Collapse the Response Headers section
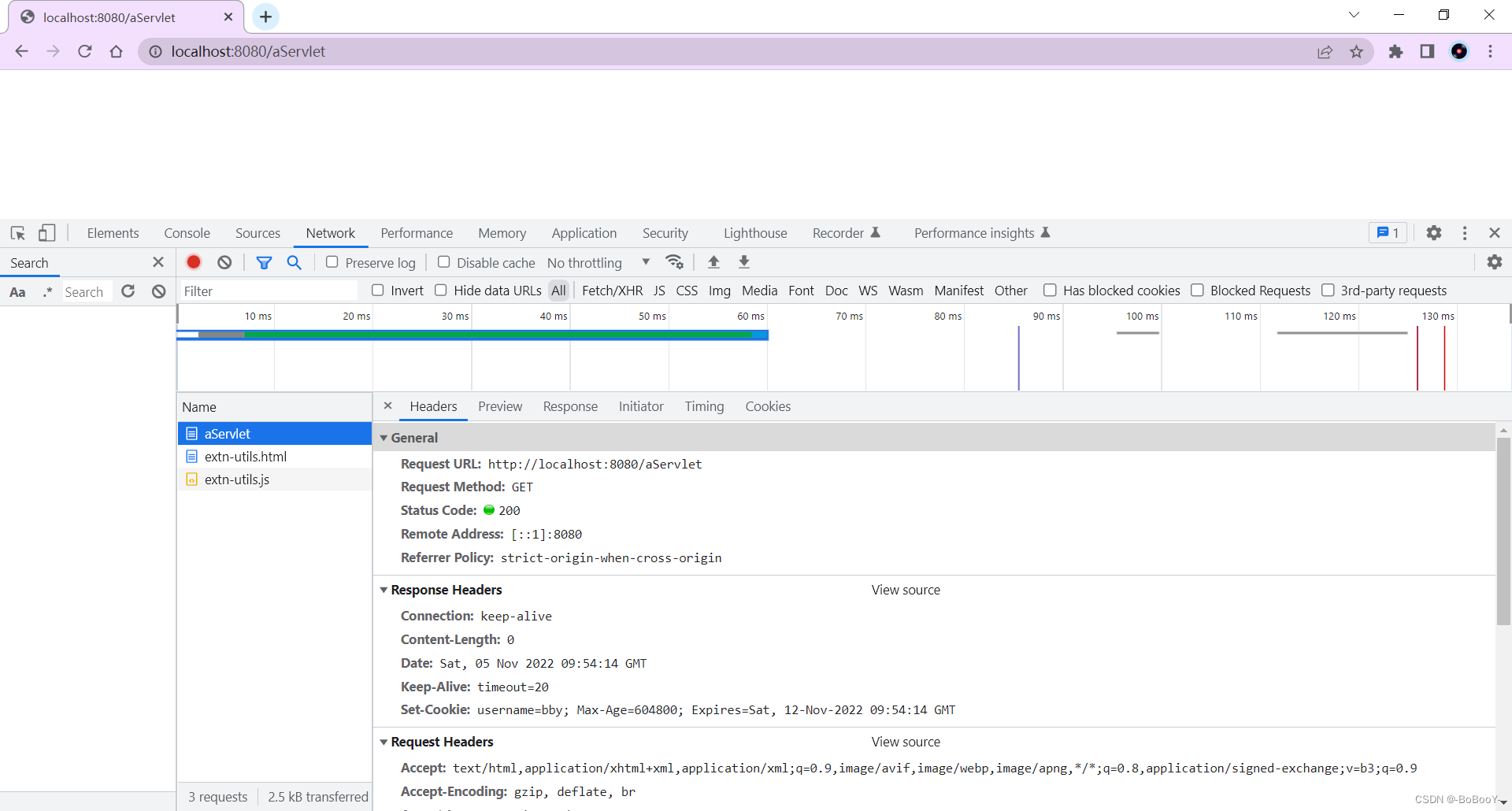The image size is (1512, 811). click(384, 590)
